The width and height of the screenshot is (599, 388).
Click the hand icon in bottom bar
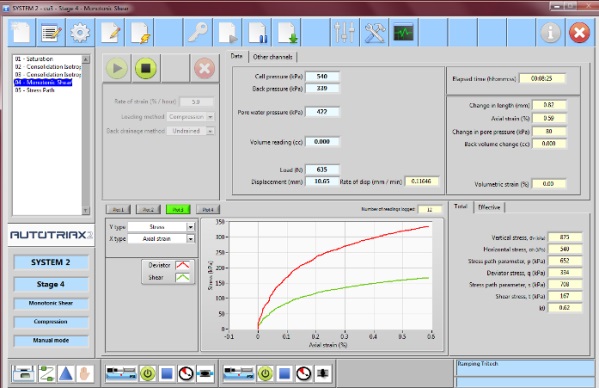coord(85,373)
